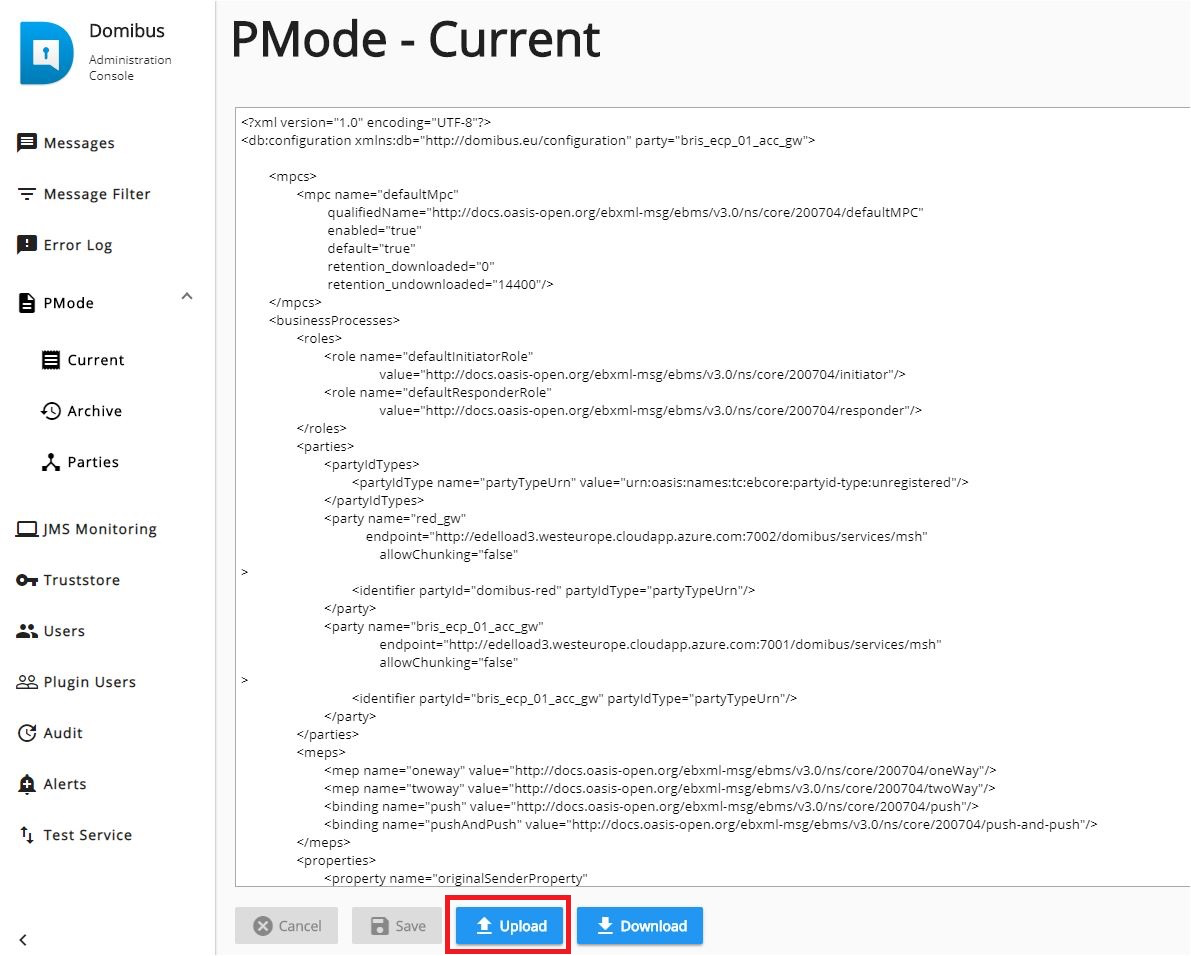Viewport: 1191px width, 956px height.
Task: Go to JMS Monitoring
Action: [100, 528]
